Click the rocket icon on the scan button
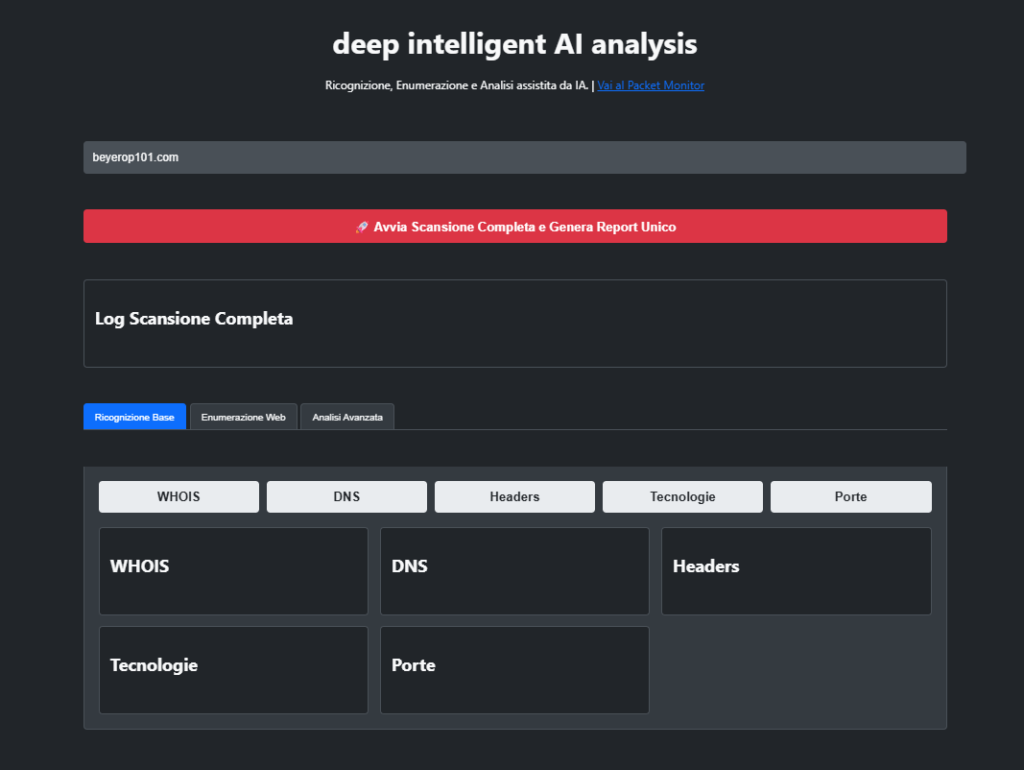This screenshot has width=1024, height=770. click(x=364, y=226)
